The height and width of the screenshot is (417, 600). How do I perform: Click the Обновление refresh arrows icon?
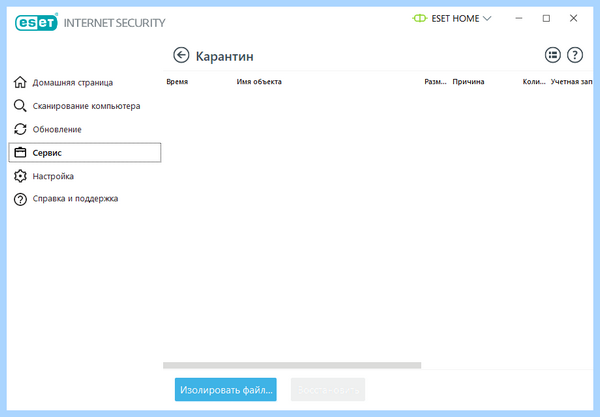click(20, 129)
